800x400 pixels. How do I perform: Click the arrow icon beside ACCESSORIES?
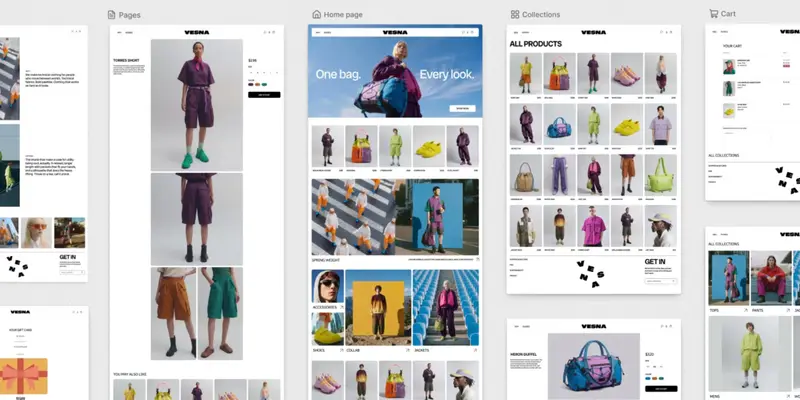point(341,308)
